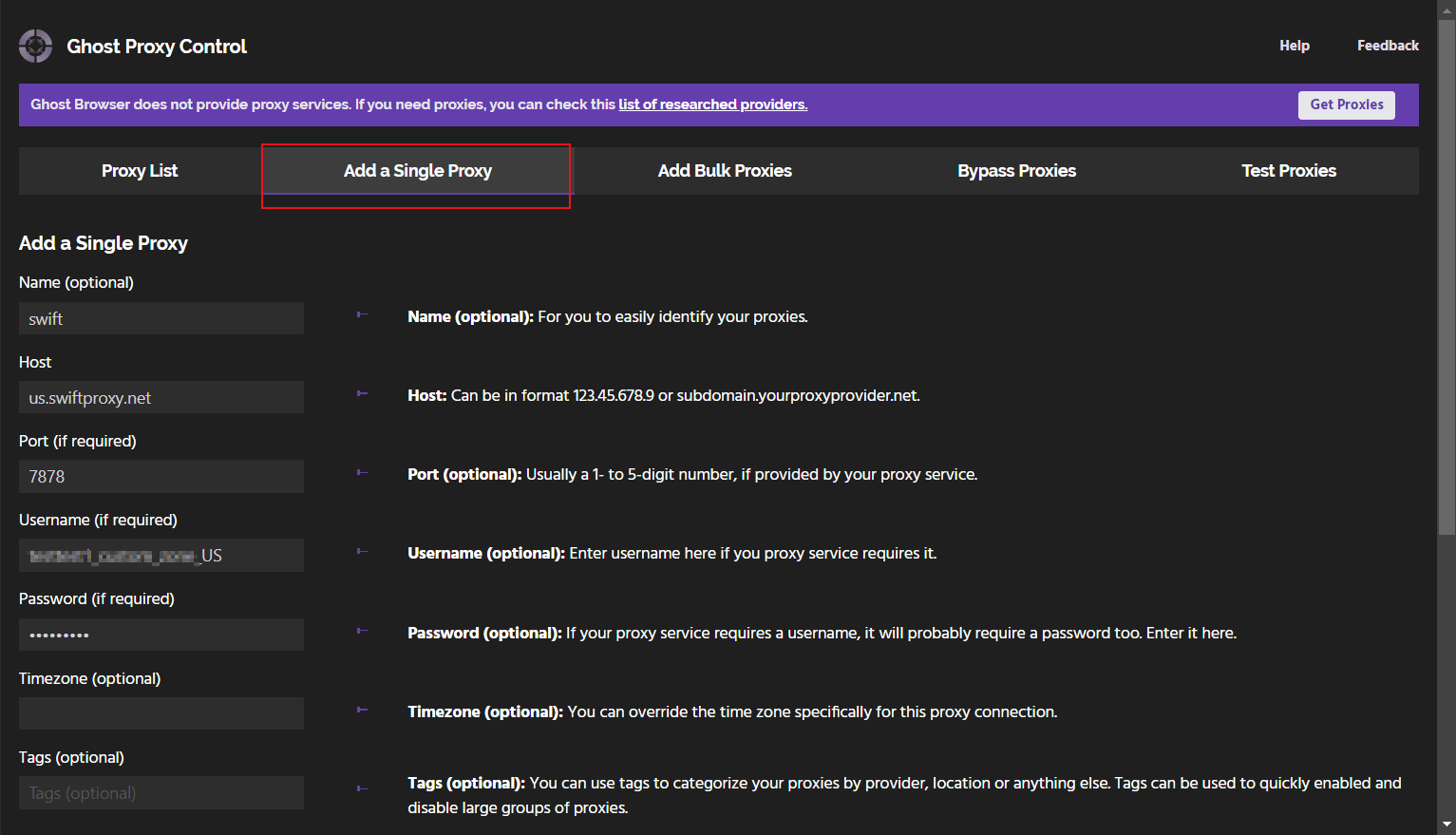Screen dimensions: 1456x835
Task: Click the arrow icon beside Host description
Action: [362, 394]
